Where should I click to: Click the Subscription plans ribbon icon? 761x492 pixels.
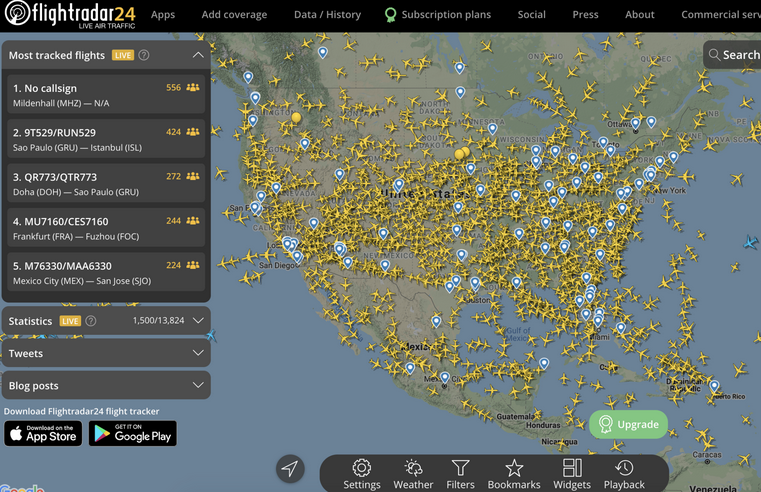[390, 15]
